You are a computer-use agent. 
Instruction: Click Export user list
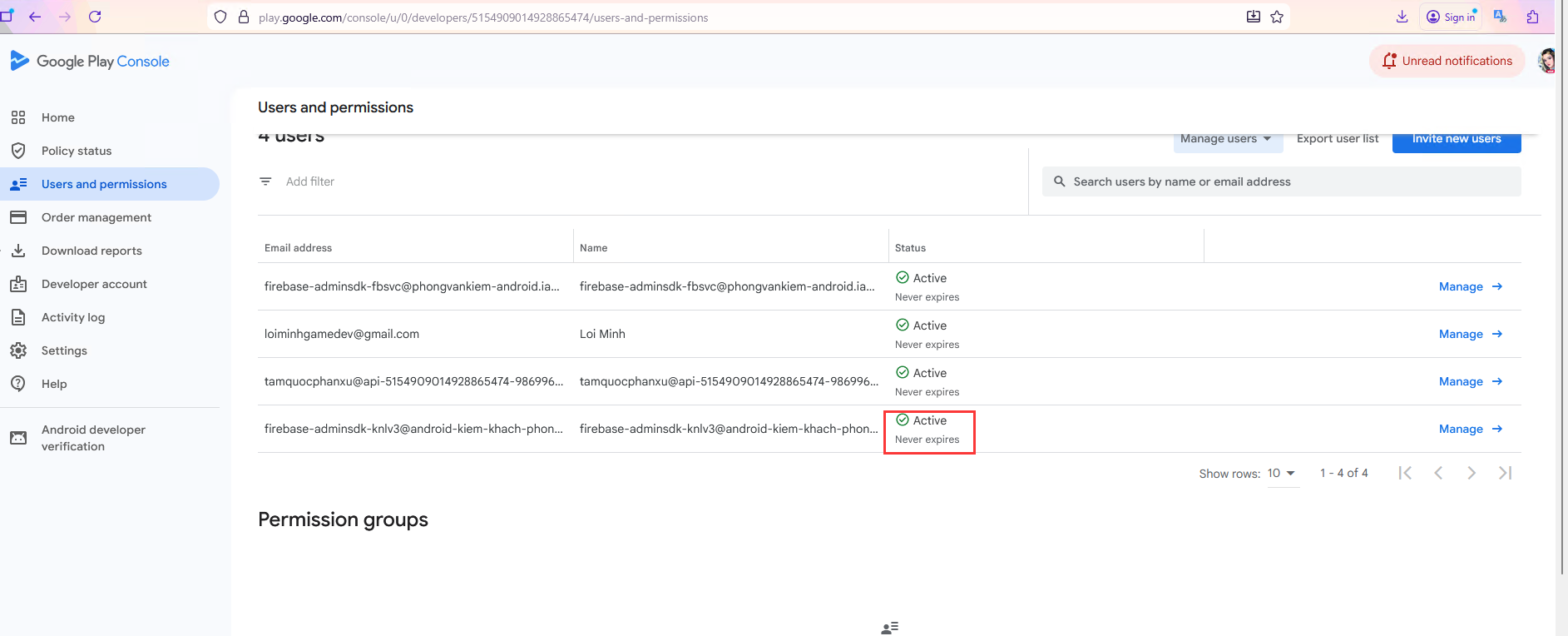point(1338,139)
